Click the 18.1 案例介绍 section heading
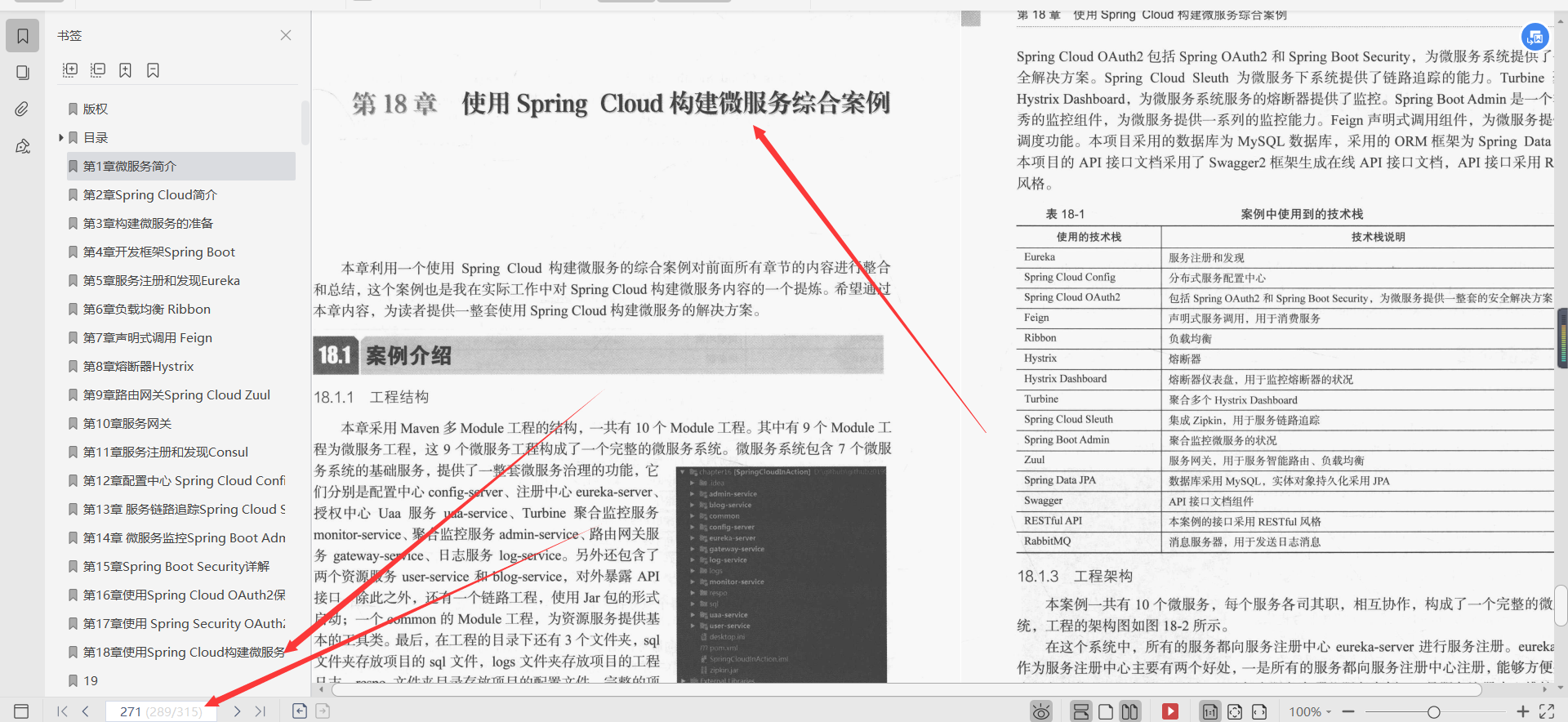Screen dimensions: 1568x722 pos(599,355)
